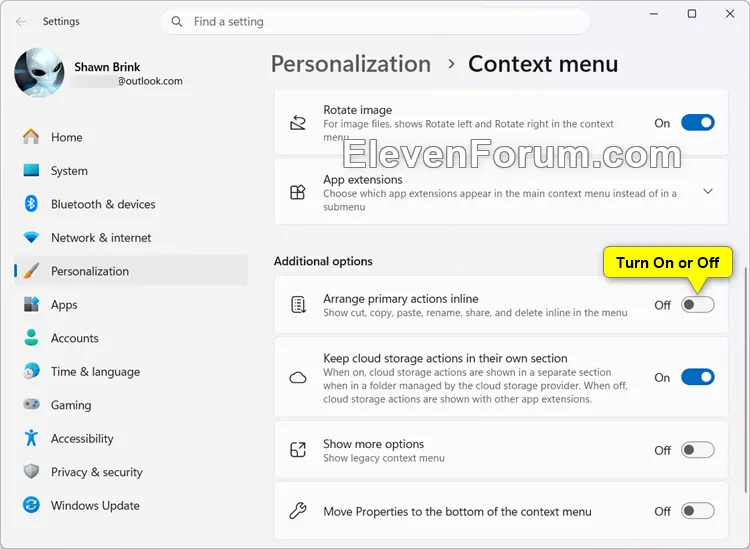Click the Rotate image title text
The height and width of the screenshot is (549, 750).
pos(358,110)
